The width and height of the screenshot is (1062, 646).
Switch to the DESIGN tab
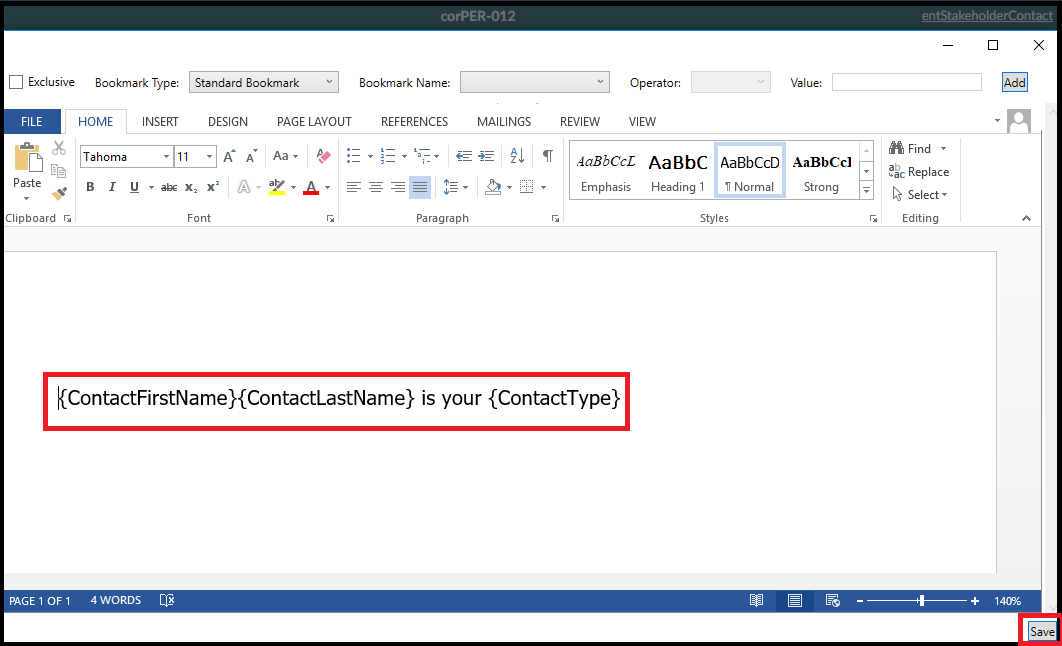[x=228, y=122]
